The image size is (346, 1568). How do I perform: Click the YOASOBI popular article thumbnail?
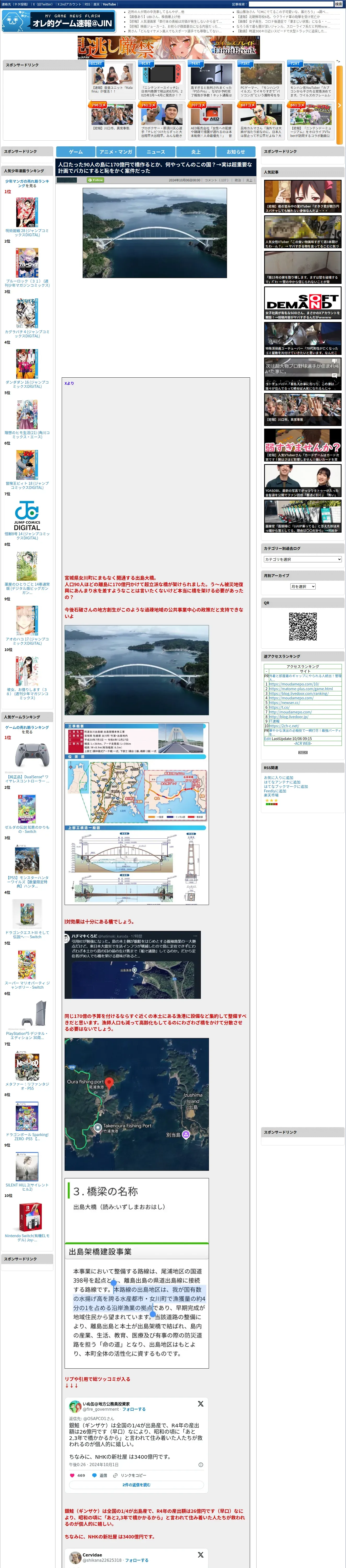point(303,480)
